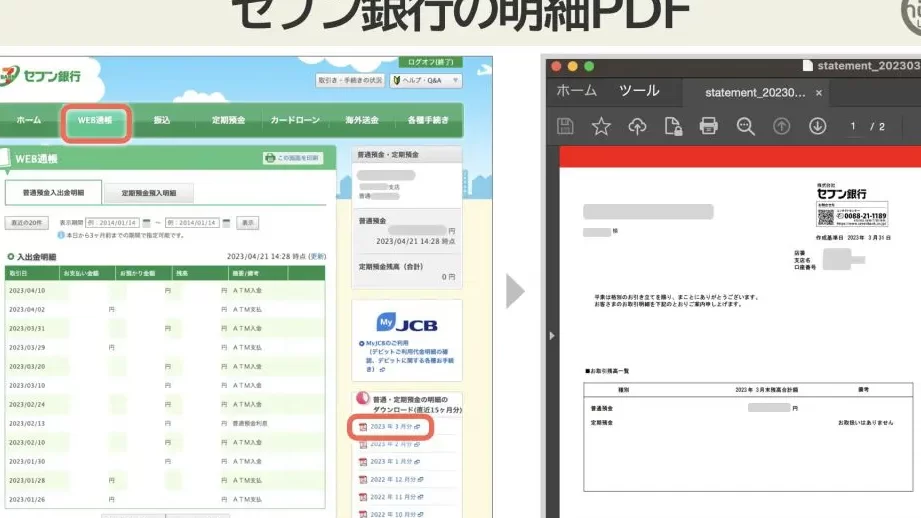Screen dimensions: 921x518
Task: Open the ホーム tab in the PDF viewer
Action: [576, 91]
